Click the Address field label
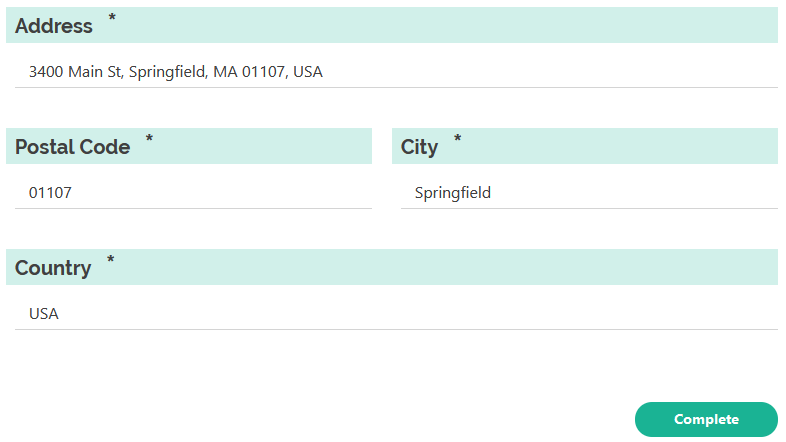This screenshot has width=786, height=442. pos(54,26)
